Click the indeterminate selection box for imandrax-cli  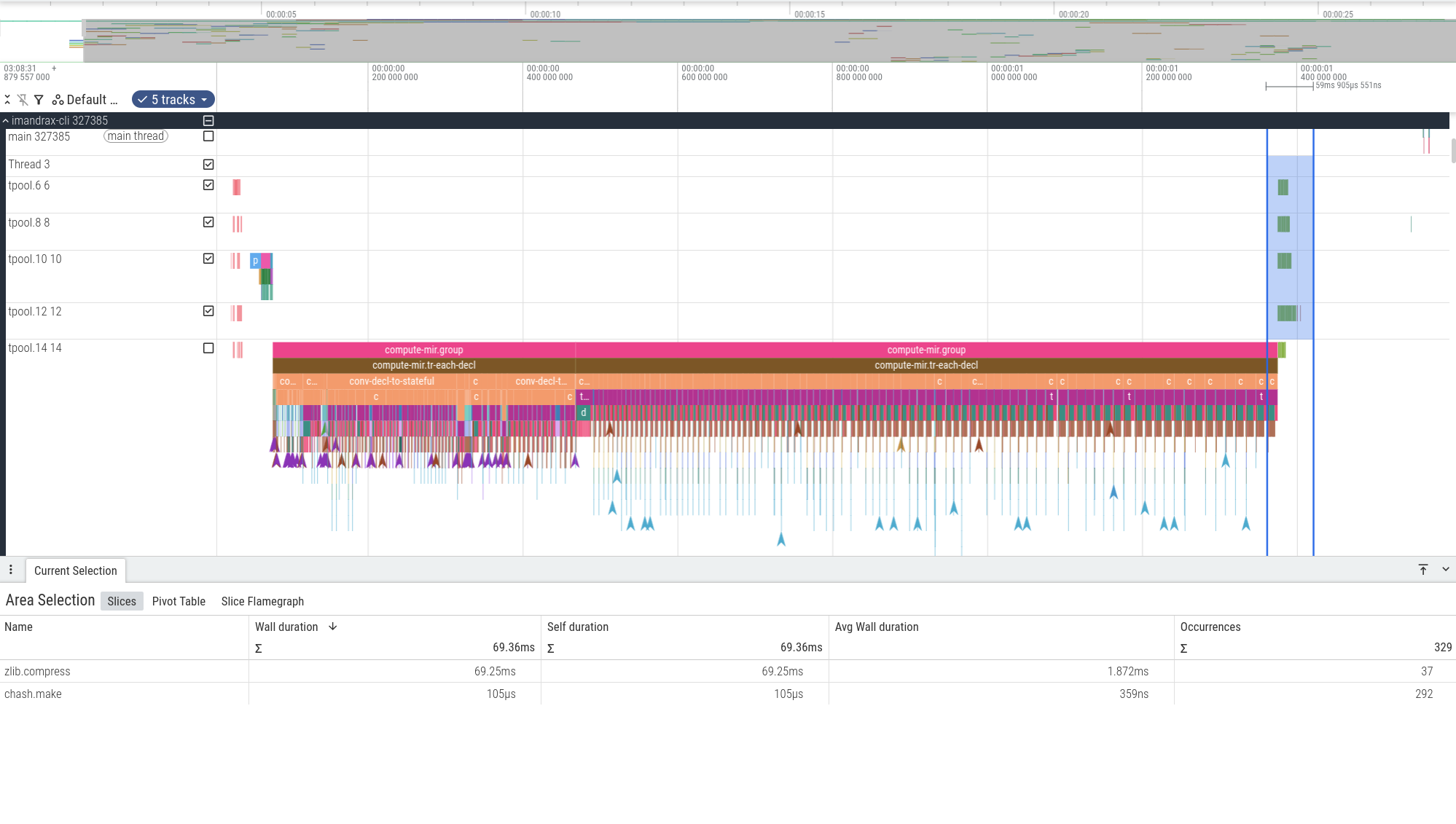pos(208,121)
